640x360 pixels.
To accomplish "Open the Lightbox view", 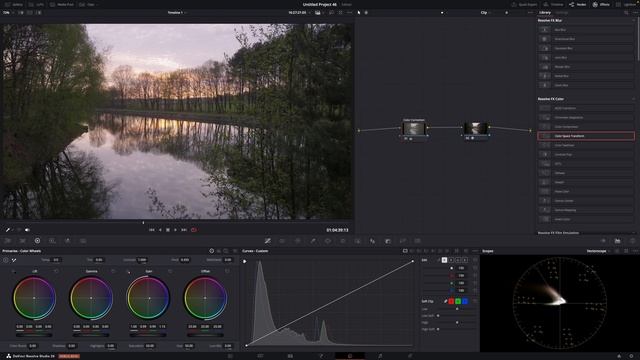I will [x=627, y=4].
